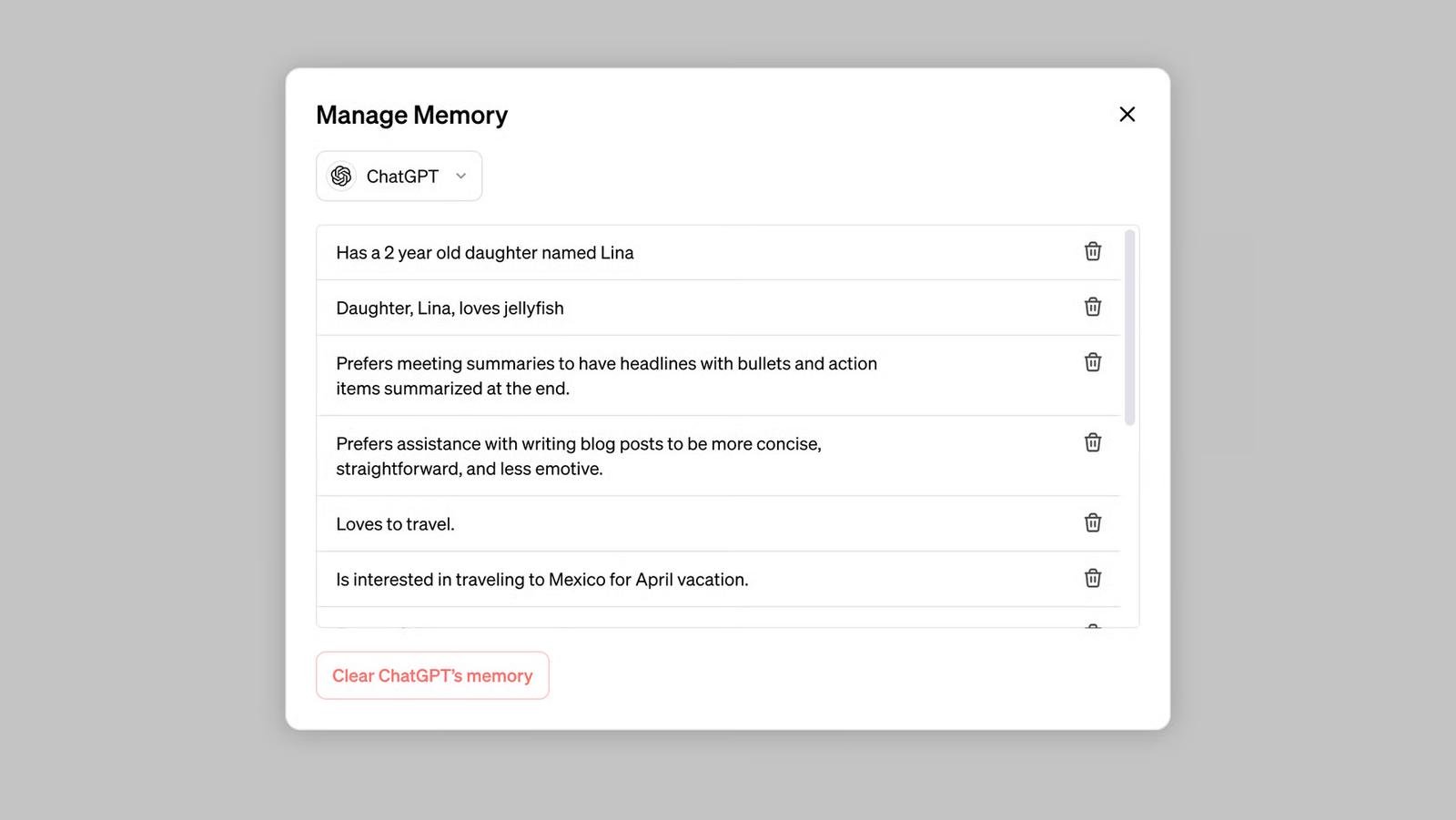Delete the 'Lina, loves jellyfish' memory
This screenshot has height=820, width=1456.
pos(1093,307)
